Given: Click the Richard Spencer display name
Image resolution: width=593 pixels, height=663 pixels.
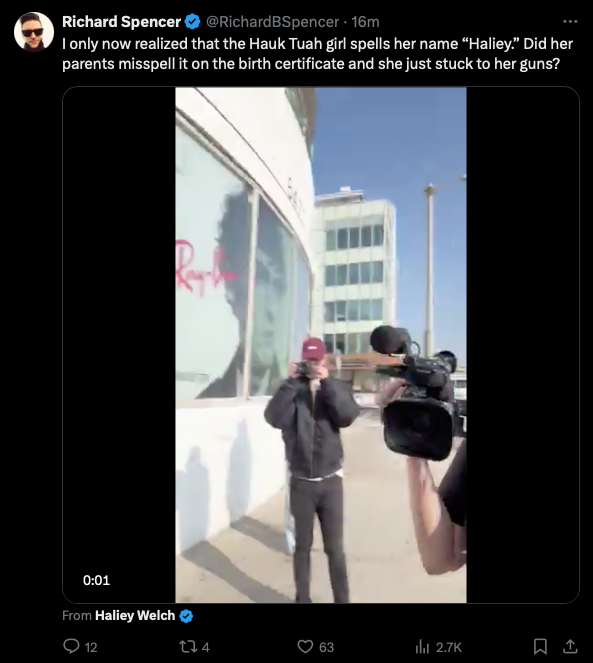Looking at the screenshot, I should point(121,22).
